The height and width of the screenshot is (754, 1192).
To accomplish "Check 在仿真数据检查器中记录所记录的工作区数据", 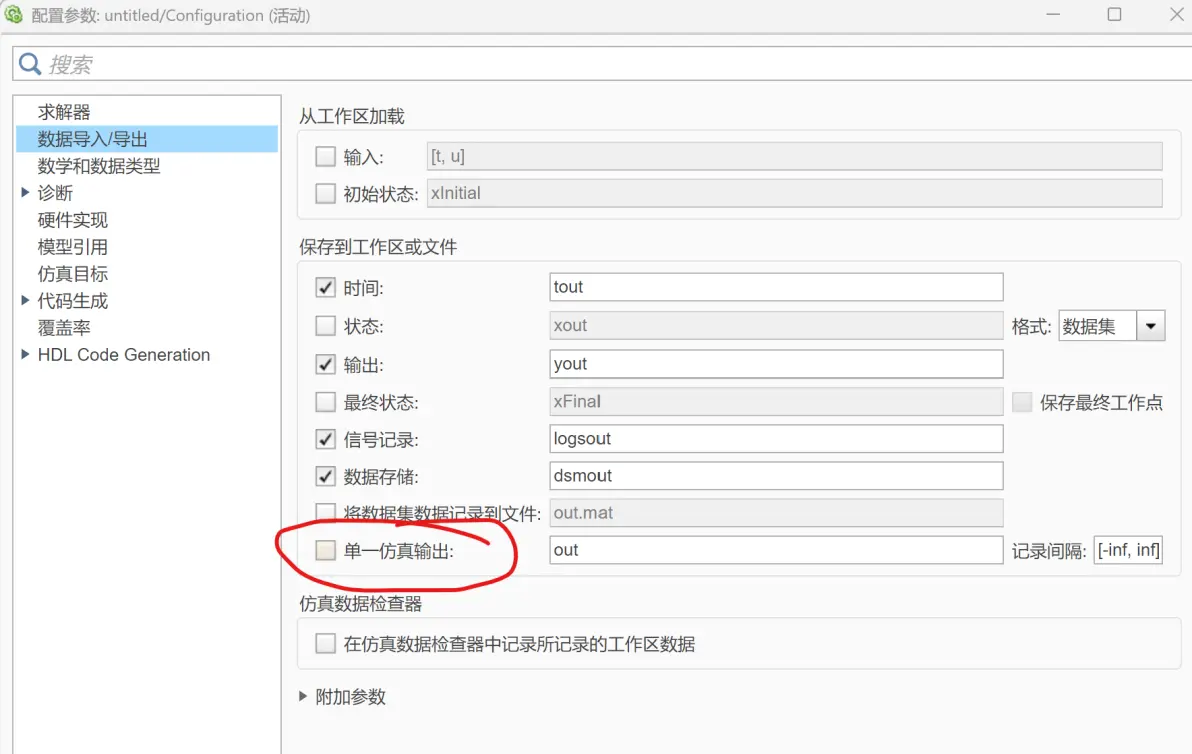I will [x=325, y=644].
